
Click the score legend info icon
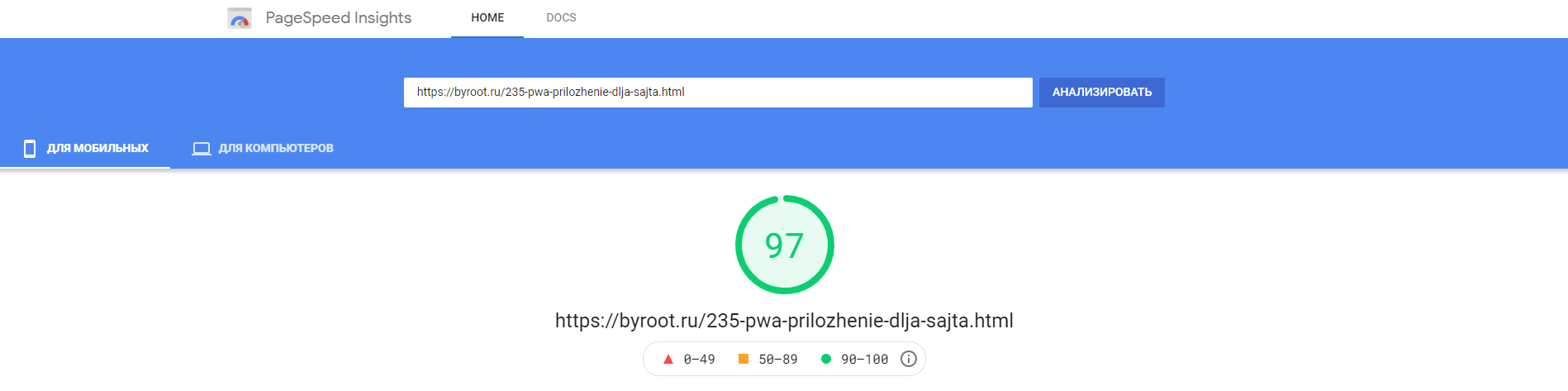click(908, 359)
